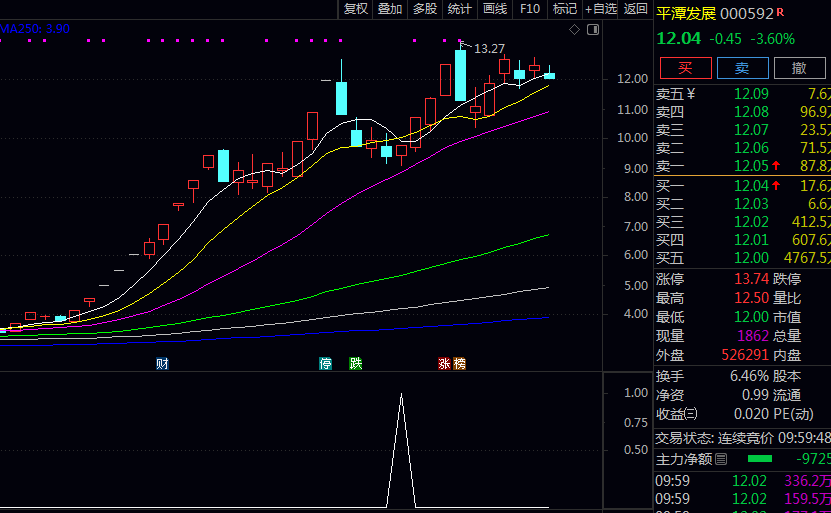Open the 复权 adjustment menu
Viewport: 831px width, 513px height.
pos(355,9)
